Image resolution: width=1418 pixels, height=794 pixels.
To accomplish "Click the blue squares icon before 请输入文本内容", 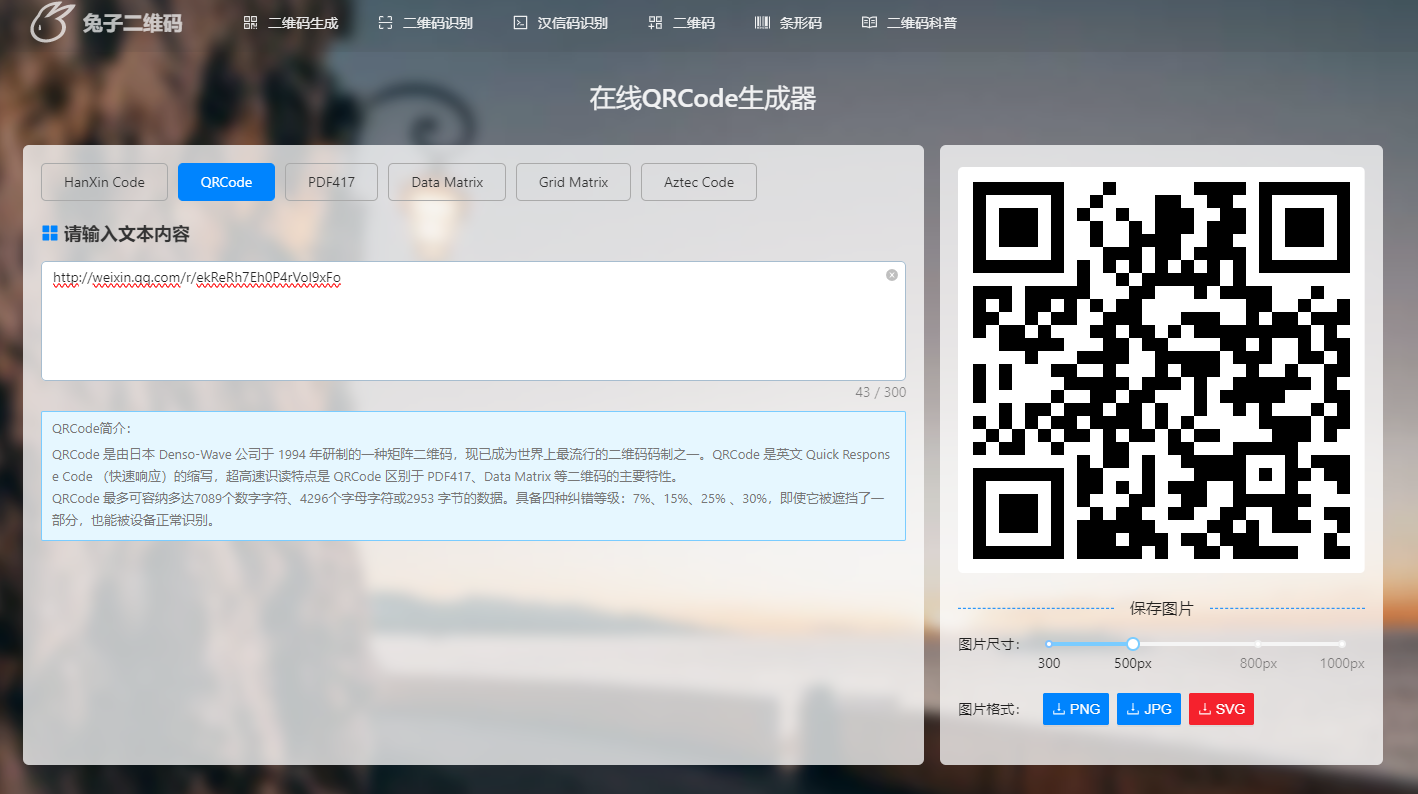I will (50, 233).
